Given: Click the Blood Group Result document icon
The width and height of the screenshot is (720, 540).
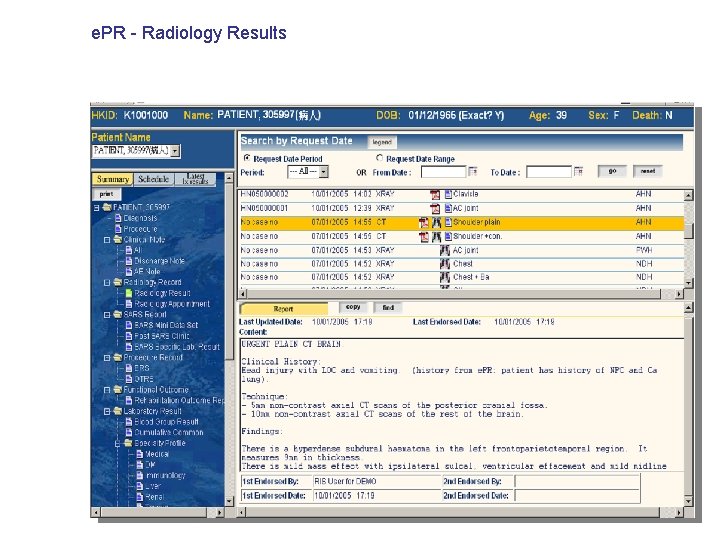Looking at the screenshot, I should point(129,422).
